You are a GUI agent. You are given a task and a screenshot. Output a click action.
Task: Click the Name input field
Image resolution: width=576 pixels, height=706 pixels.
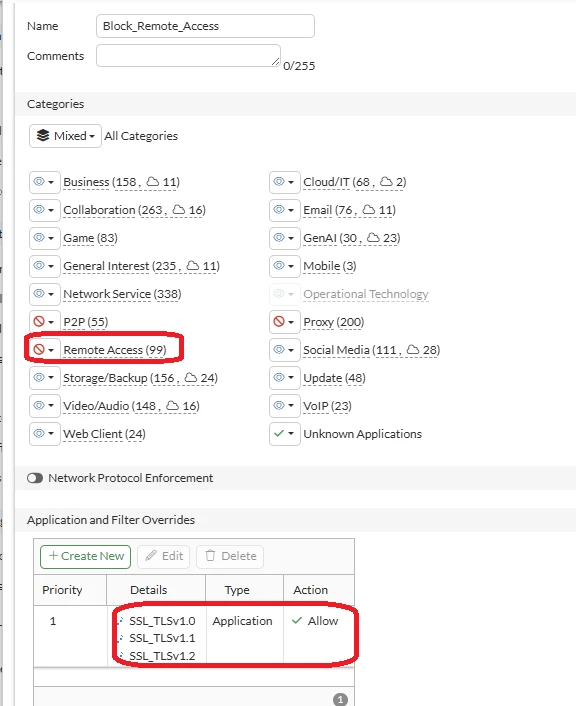205,26
